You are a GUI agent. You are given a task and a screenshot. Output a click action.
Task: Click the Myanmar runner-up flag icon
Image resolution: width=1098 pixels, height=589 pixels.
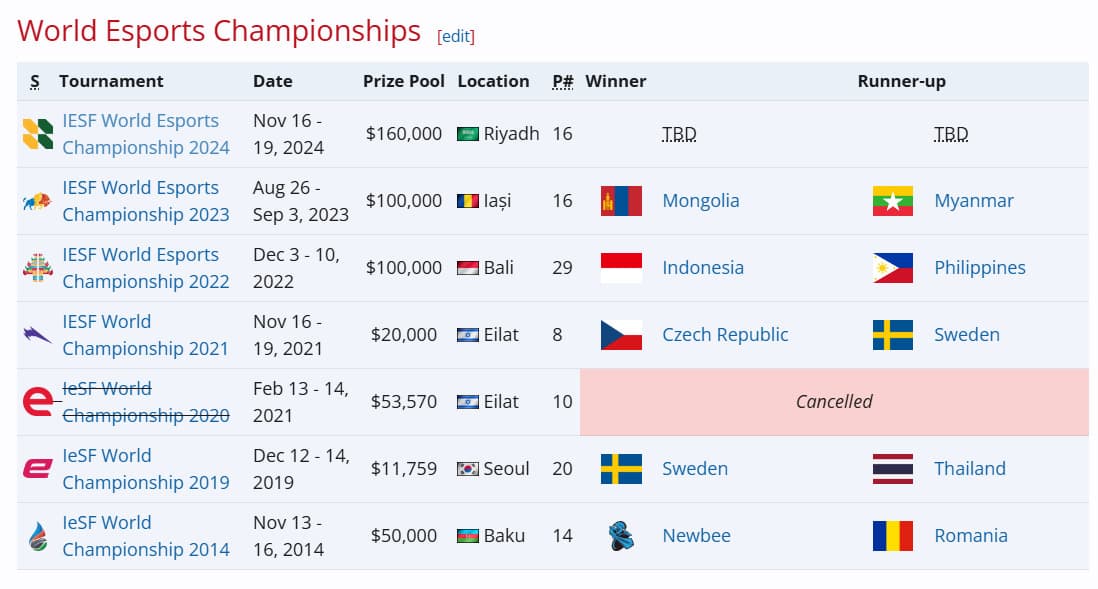(x=893, y=200)
